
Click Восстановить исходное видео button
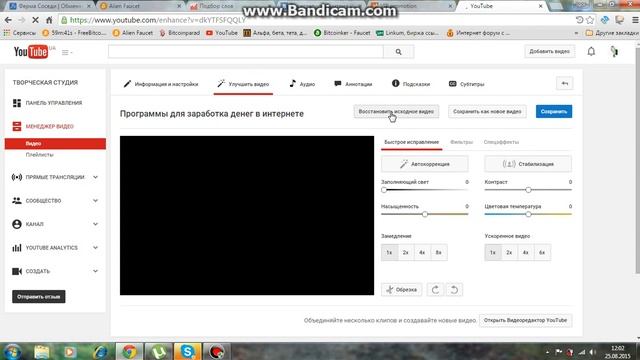pos(396,111)
